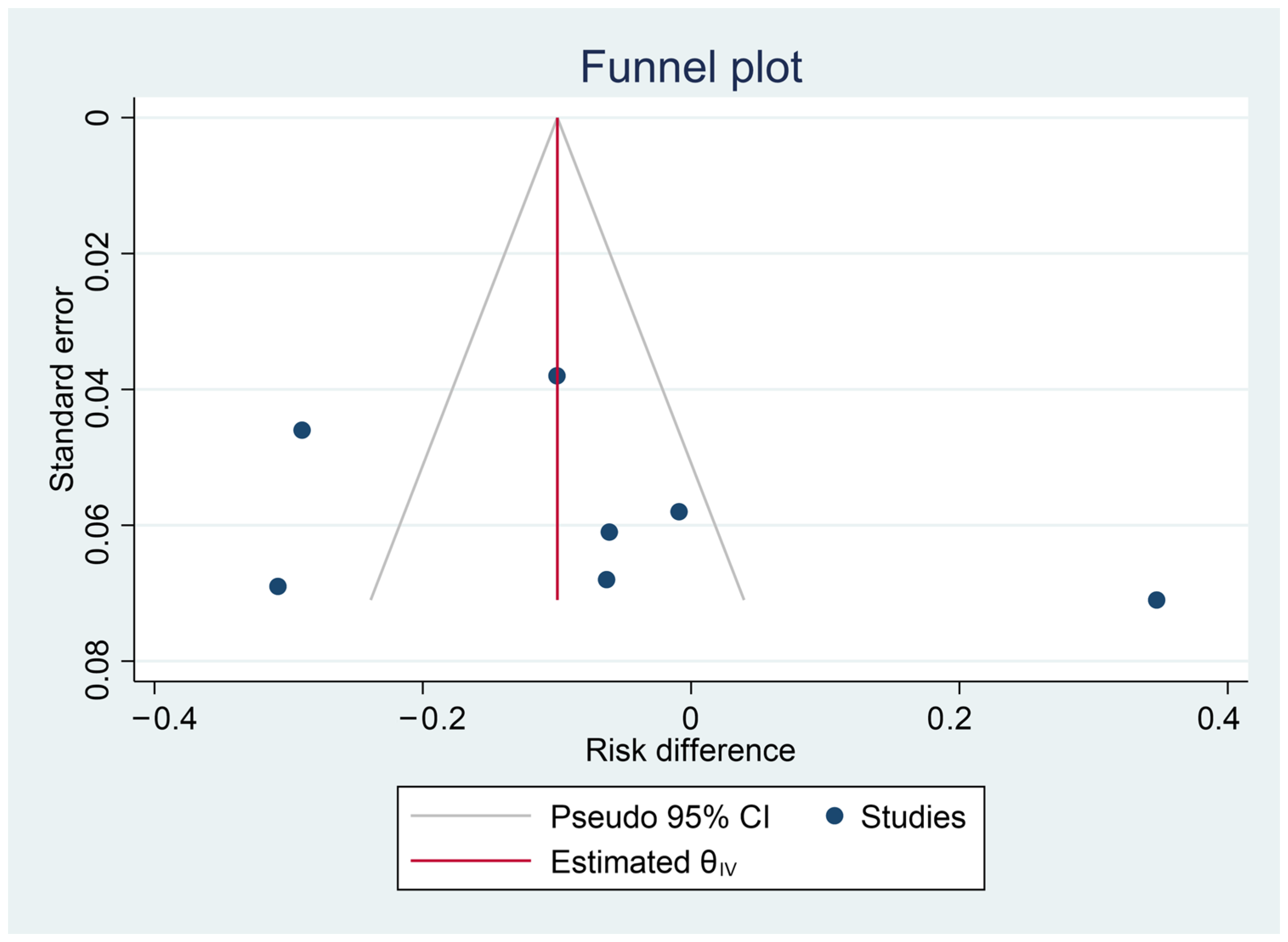Image resolution: width=1288 pixels, height=942 pixels.
Task: Click the red Estimated θ legend line
Action: [471, 860]
